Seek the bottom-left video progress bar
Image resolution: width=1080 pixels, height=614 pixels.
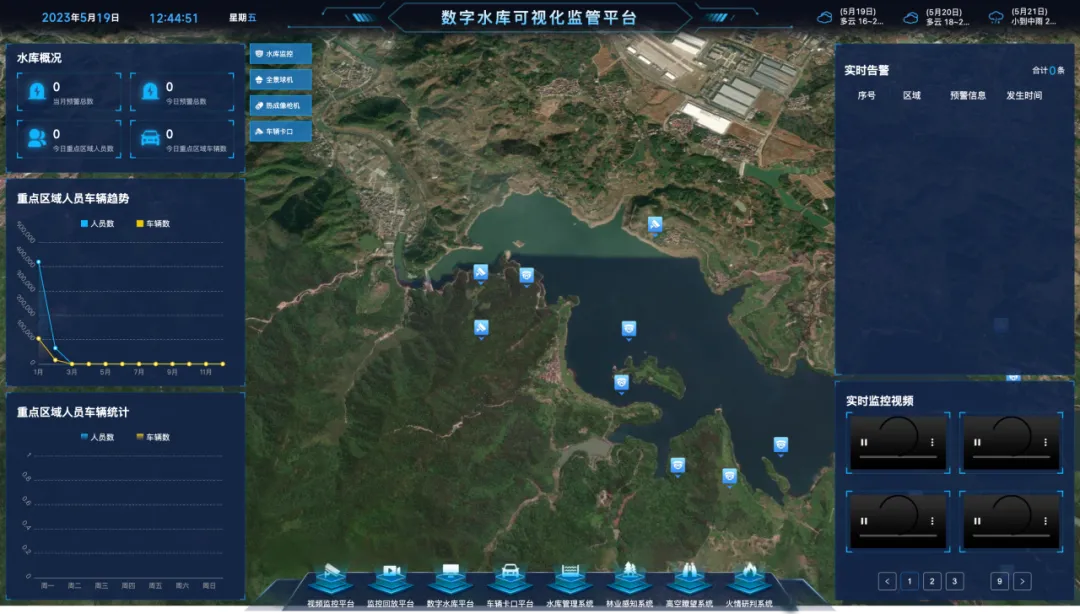click(x=898, y=535)
